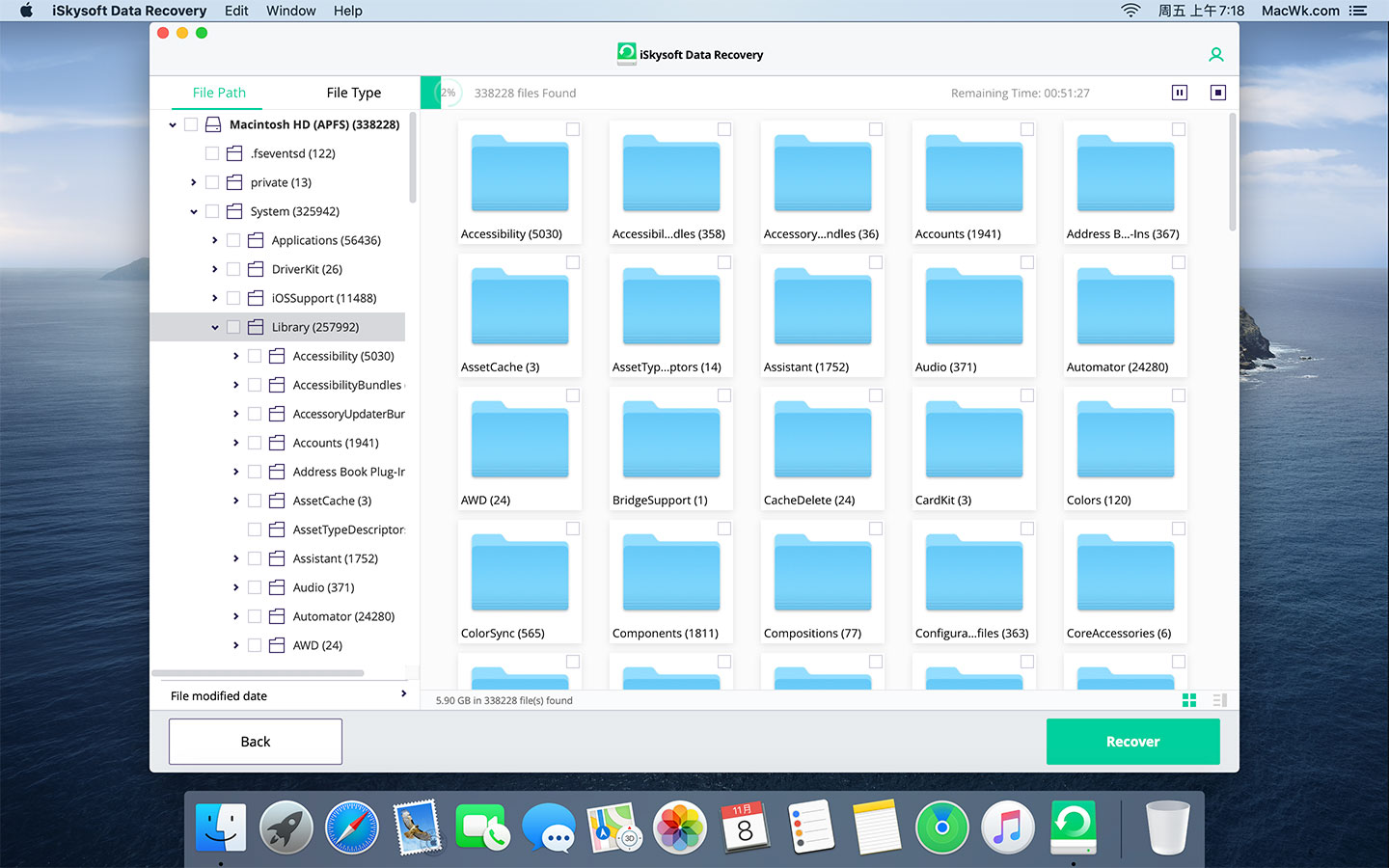
Task: Stop the scanning process
Action: click(1218, 93)
